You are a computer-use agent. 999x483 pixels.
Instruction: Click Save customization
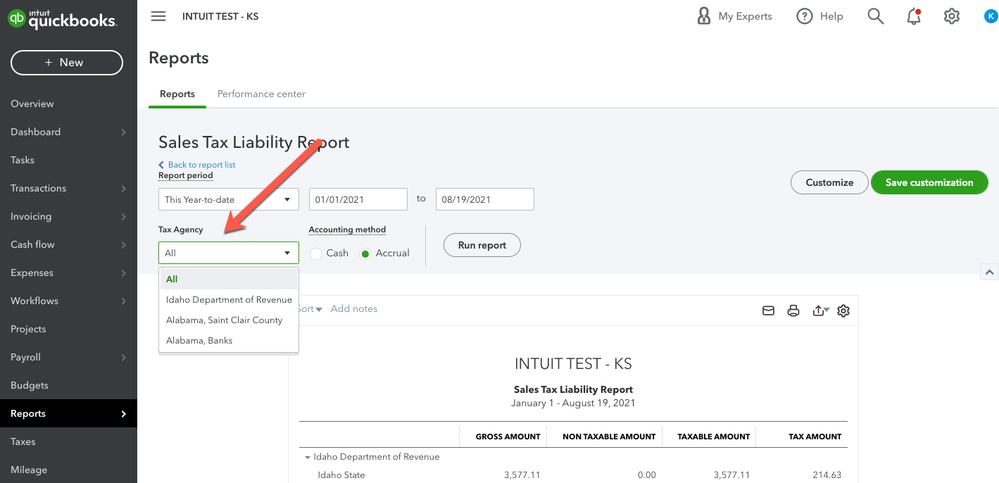point(929,182)
